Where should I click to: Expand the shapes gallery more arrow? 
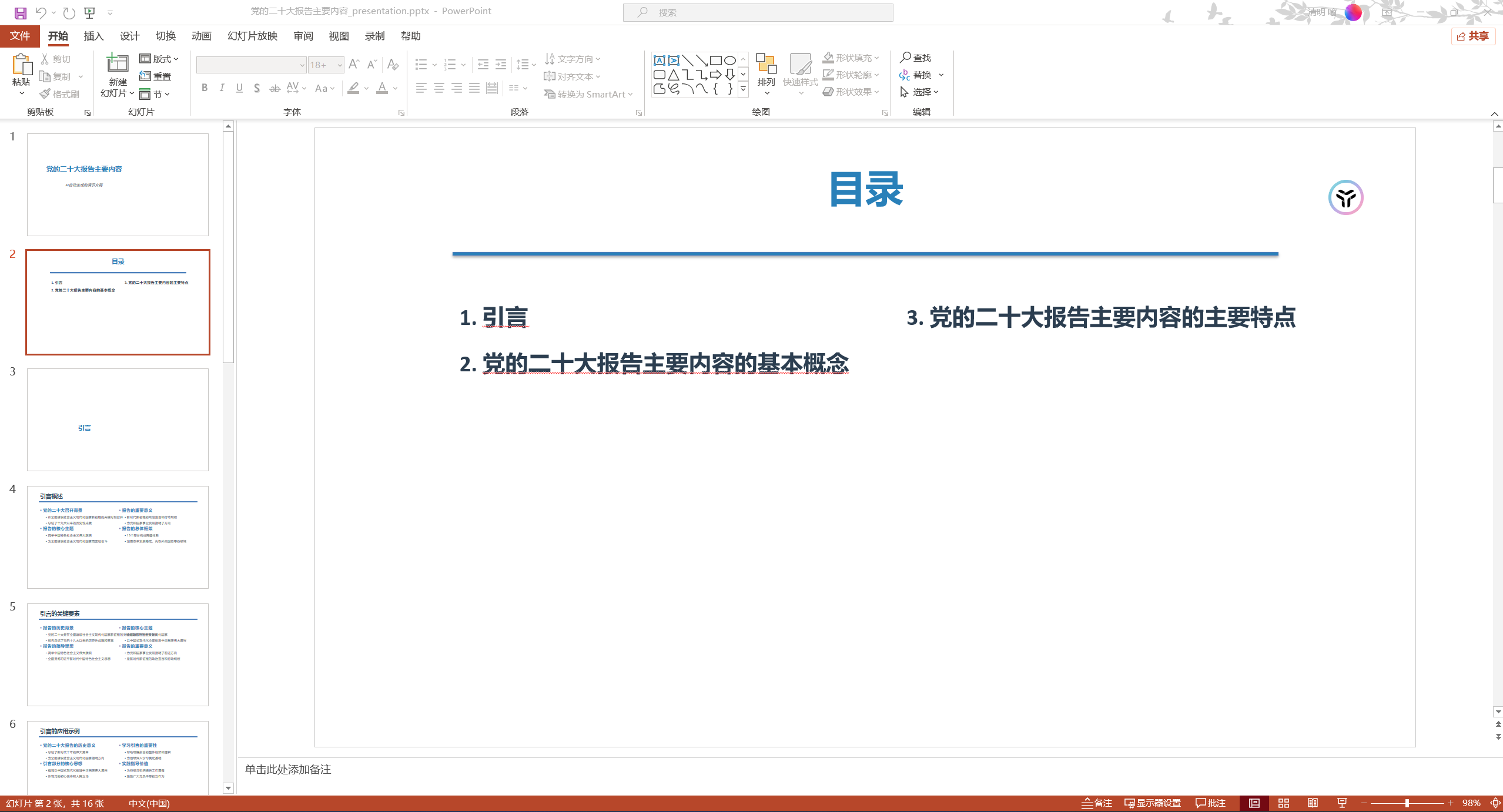pyautogui.click(x=743, y=89)
